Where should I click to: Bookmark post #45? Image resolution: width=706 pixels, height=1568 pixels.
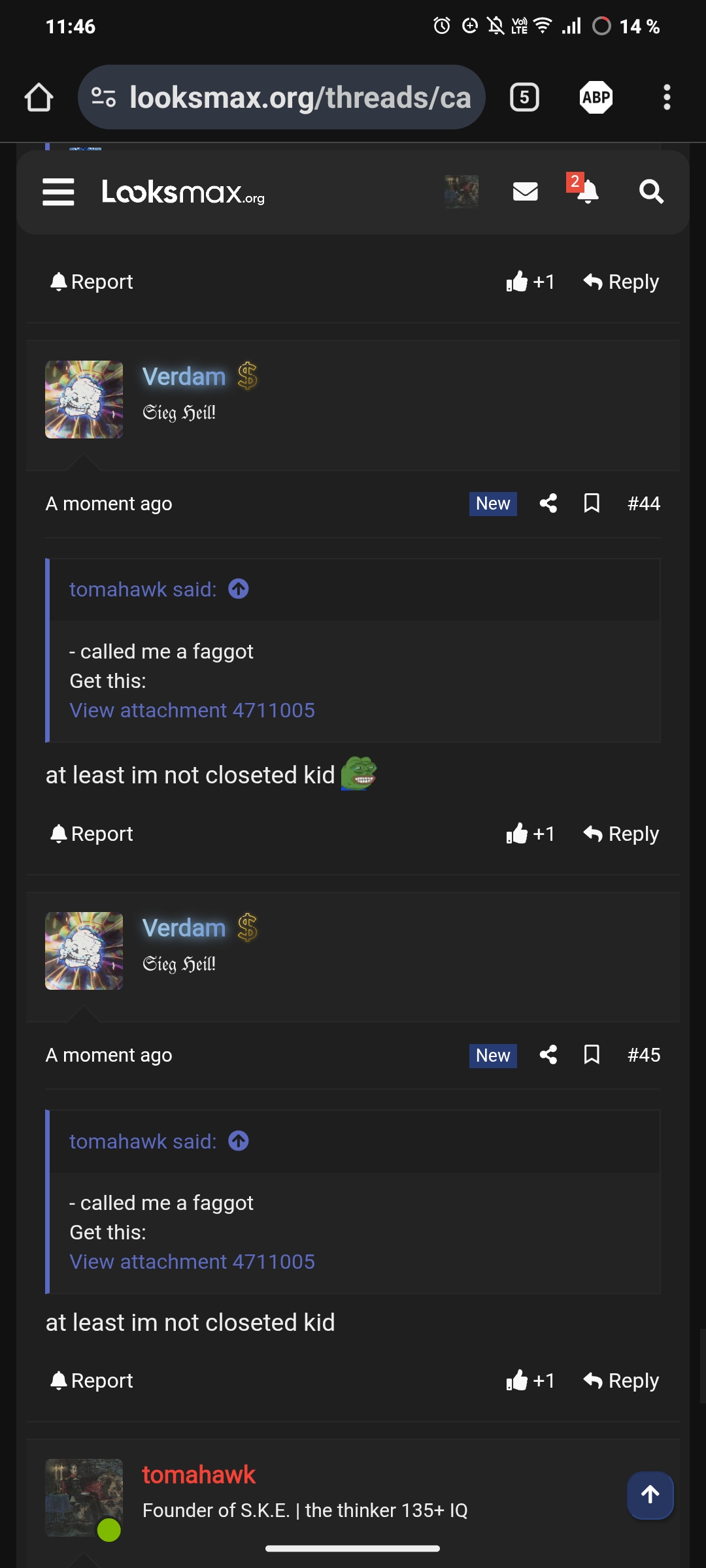(591, 1056)
